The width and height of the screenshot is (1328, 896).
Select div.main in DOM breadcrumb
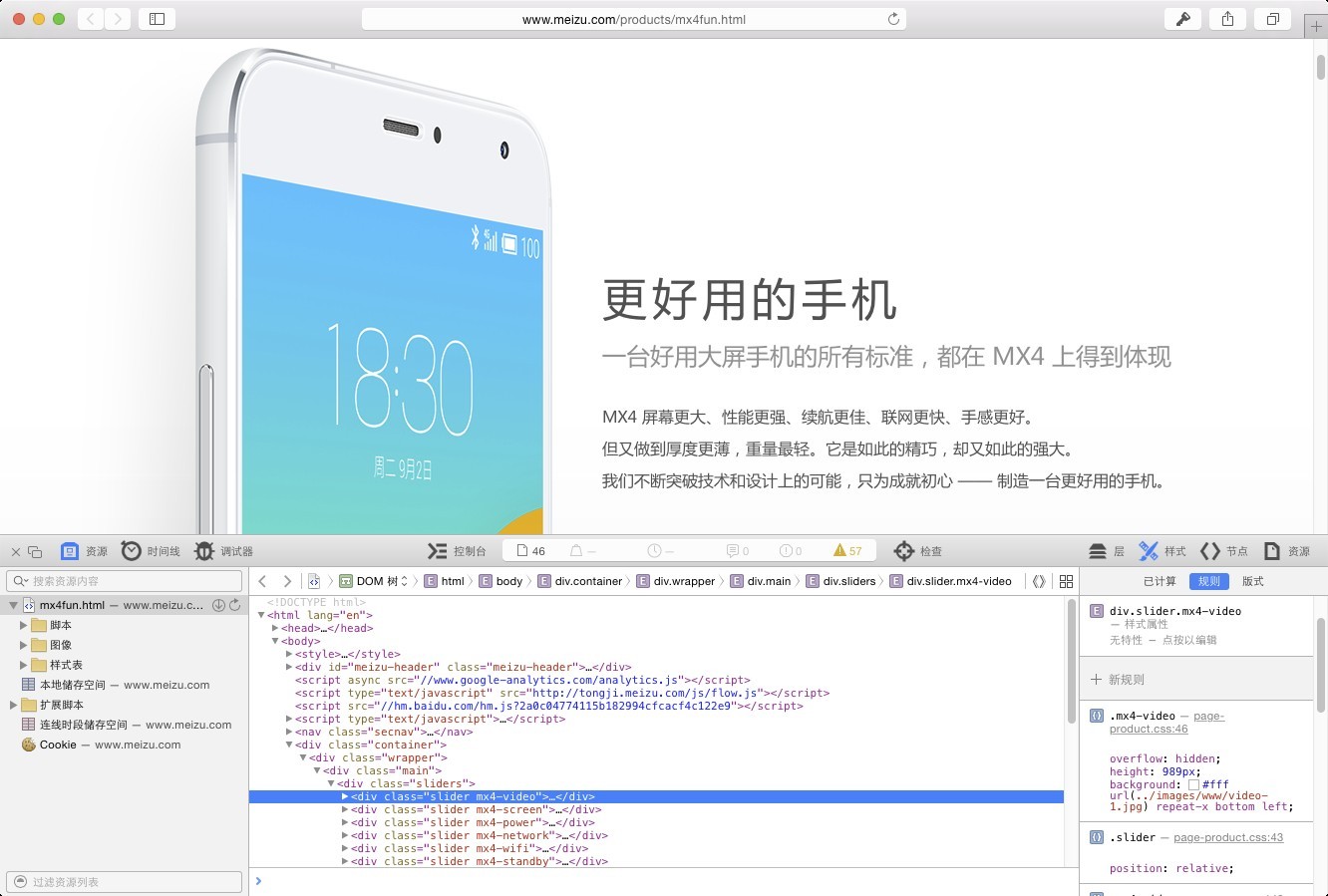click(x=761, y=581)
